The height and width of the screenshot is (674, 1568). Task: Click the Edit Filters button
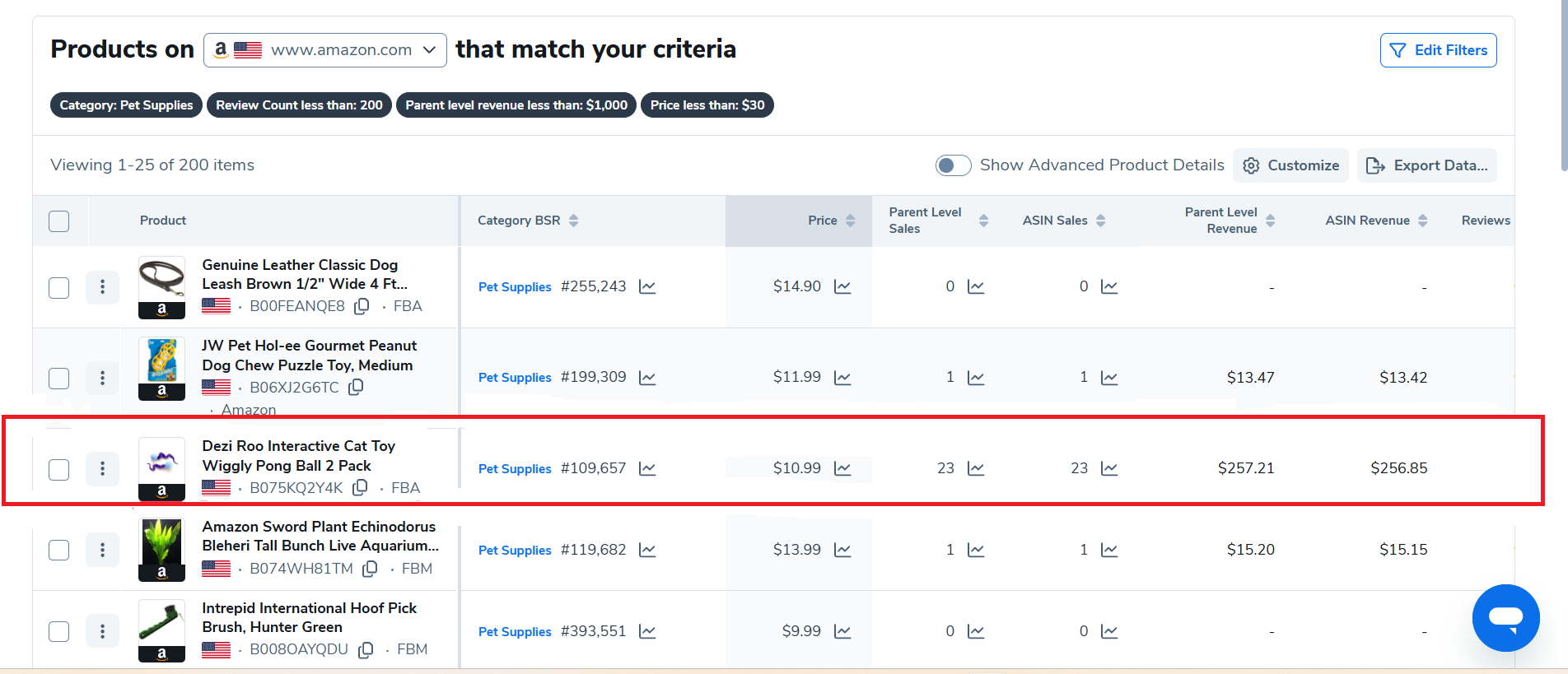(x=1438, y=50)
